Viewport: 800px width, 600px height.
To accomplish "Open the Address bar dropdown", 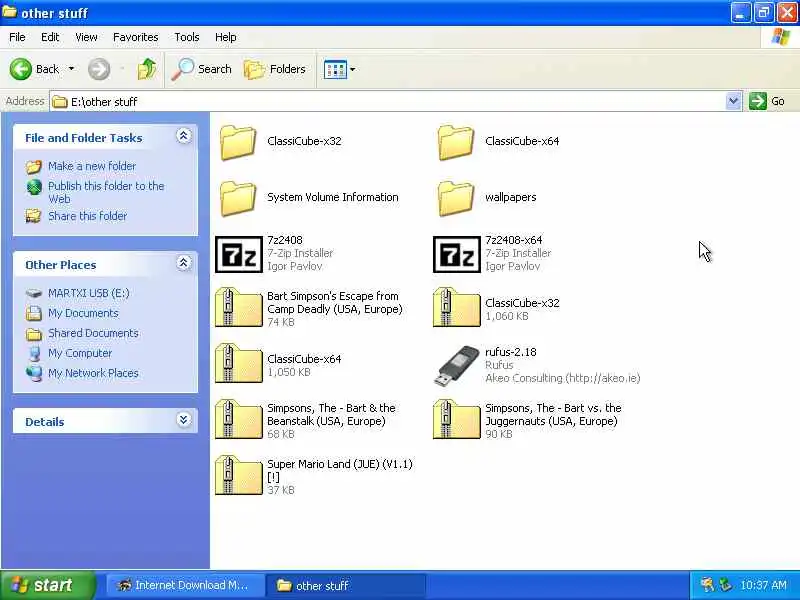I will (x=733, y=101).
